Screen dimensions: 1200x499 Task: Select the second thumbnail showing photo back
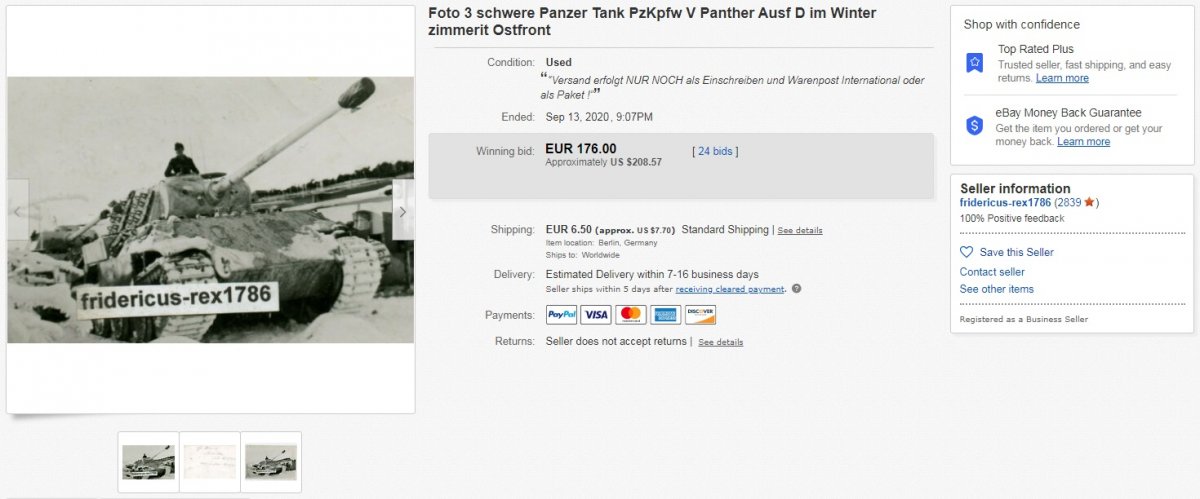pos(210,462)
